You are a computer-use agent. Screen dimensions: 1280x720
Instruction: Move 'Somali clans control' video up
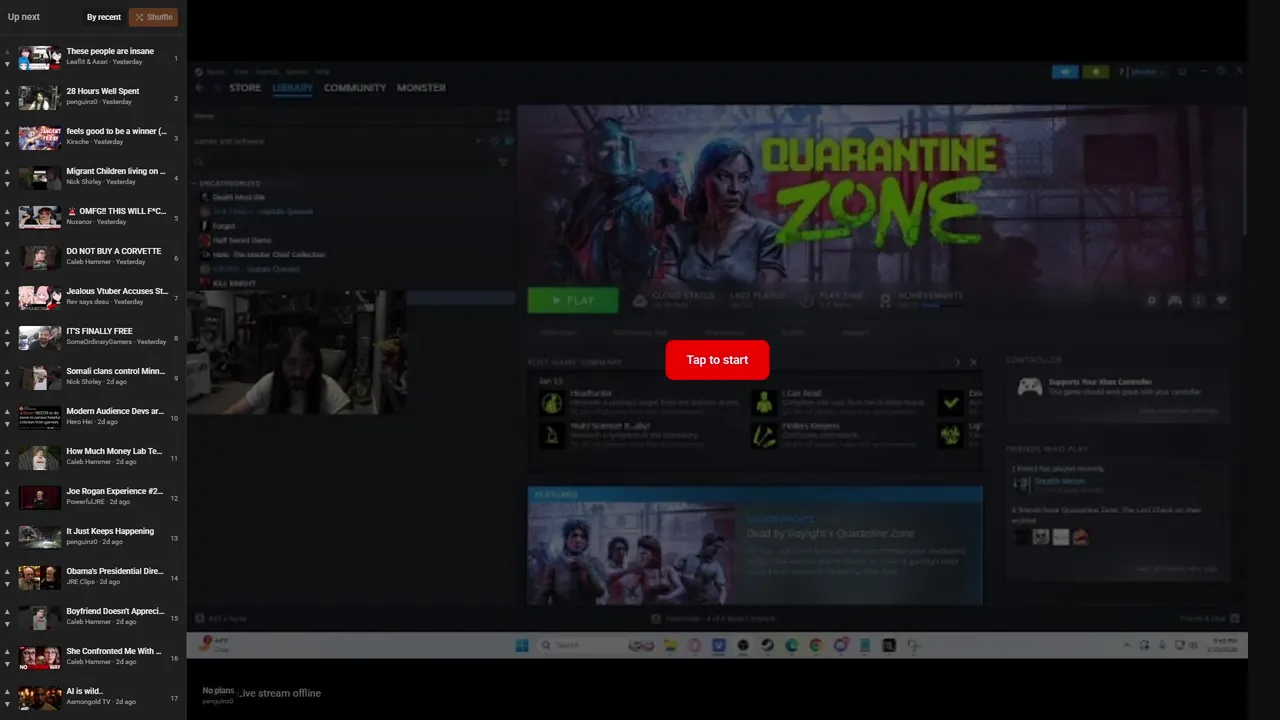point(7,371)
